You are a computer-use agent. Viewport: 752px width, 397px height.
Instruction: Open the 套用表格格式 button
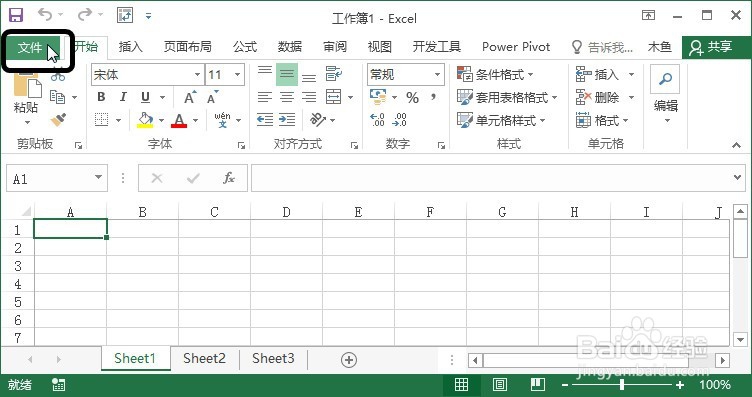(x=507, y=98)
